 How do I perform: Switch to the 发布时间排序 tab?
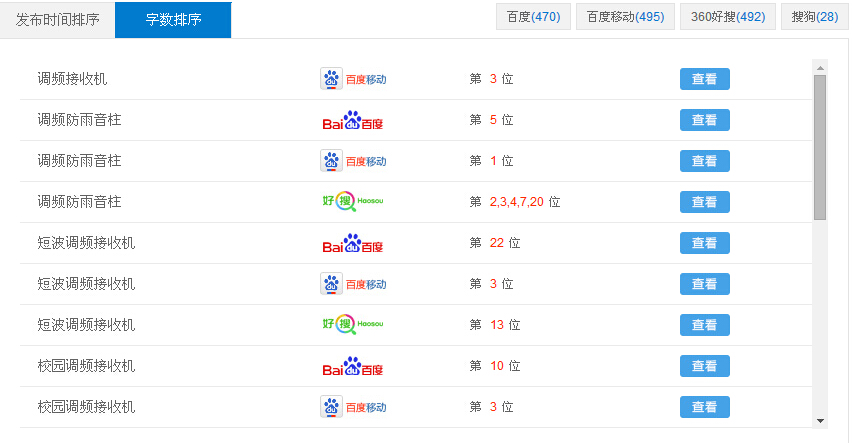(58, 20)
